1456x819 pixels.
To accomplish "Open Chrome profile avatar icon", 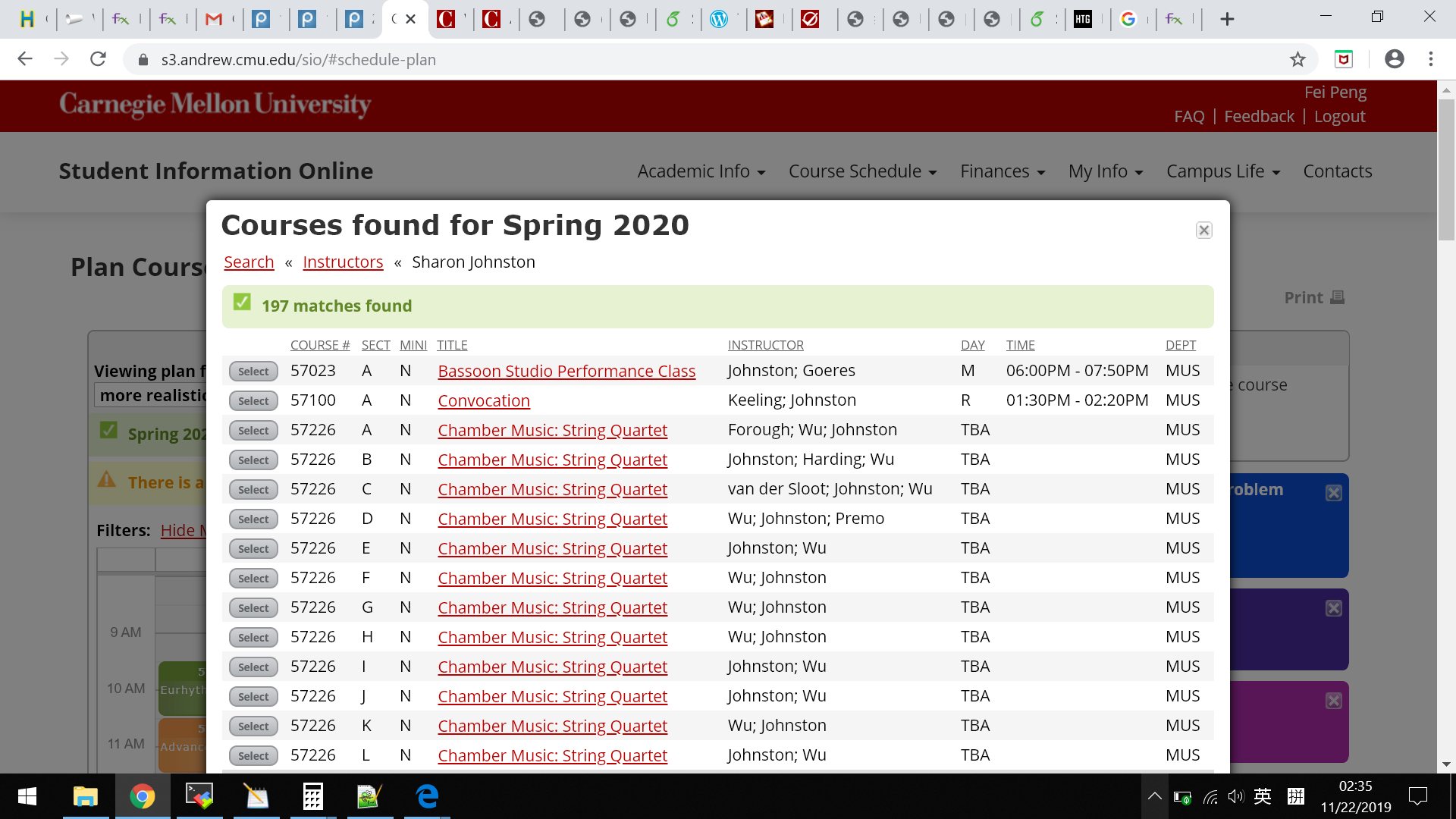I will [1394, 59].
